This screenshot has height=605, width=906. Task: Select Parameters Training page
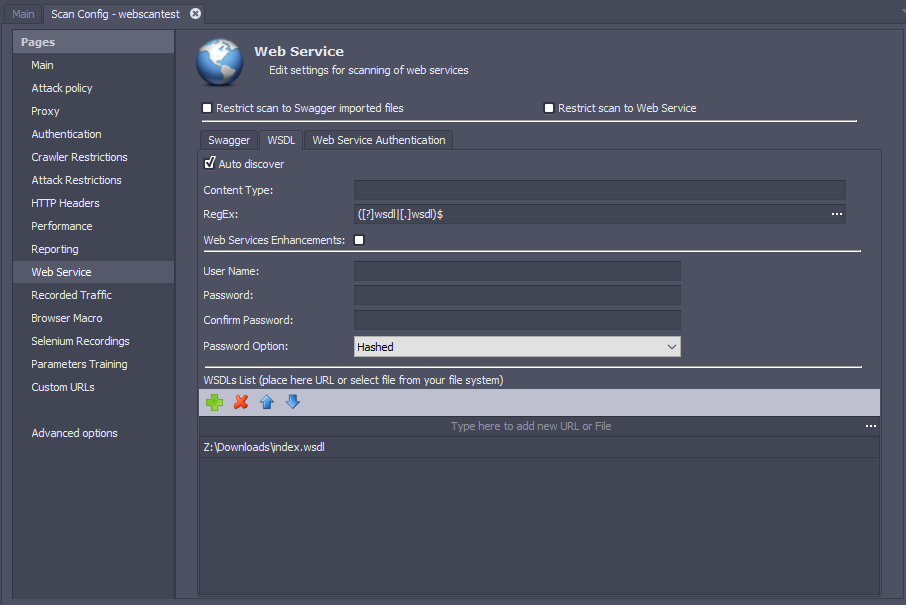pyautogui.click(x=94, y=365)
